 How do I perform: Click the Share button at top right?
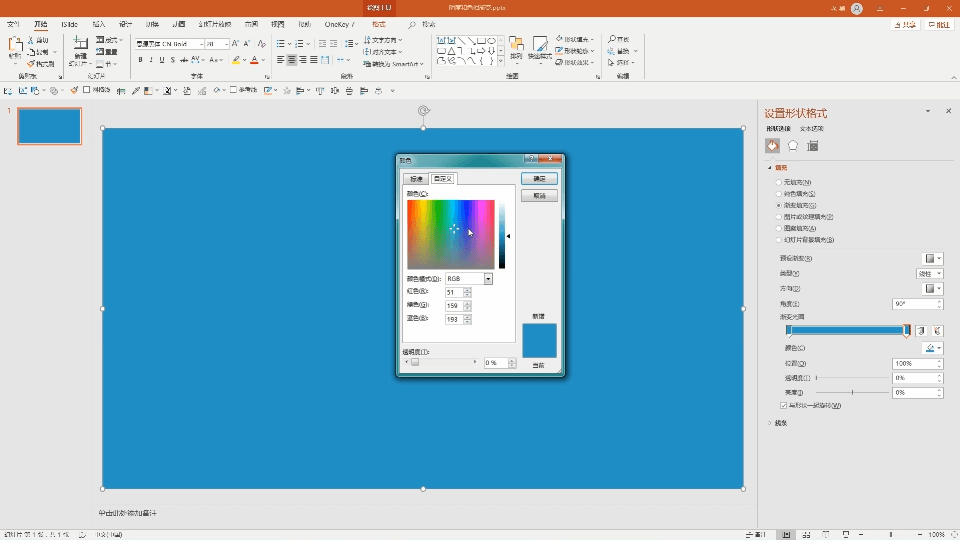[x=905, y=25]
